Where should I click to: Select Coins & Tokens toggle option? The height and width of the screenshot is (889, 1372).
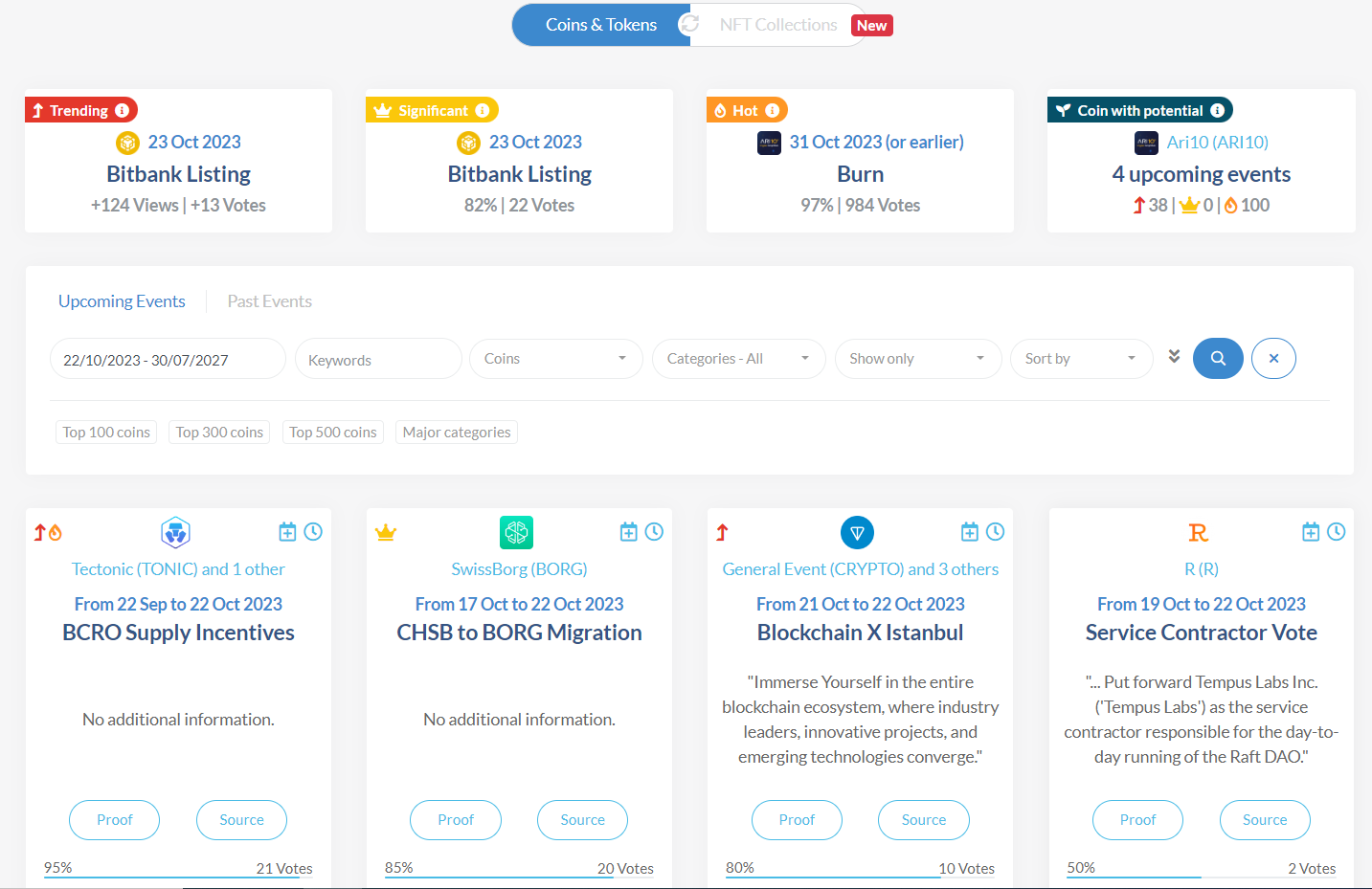pyautogui.click(x=601, y=25)
